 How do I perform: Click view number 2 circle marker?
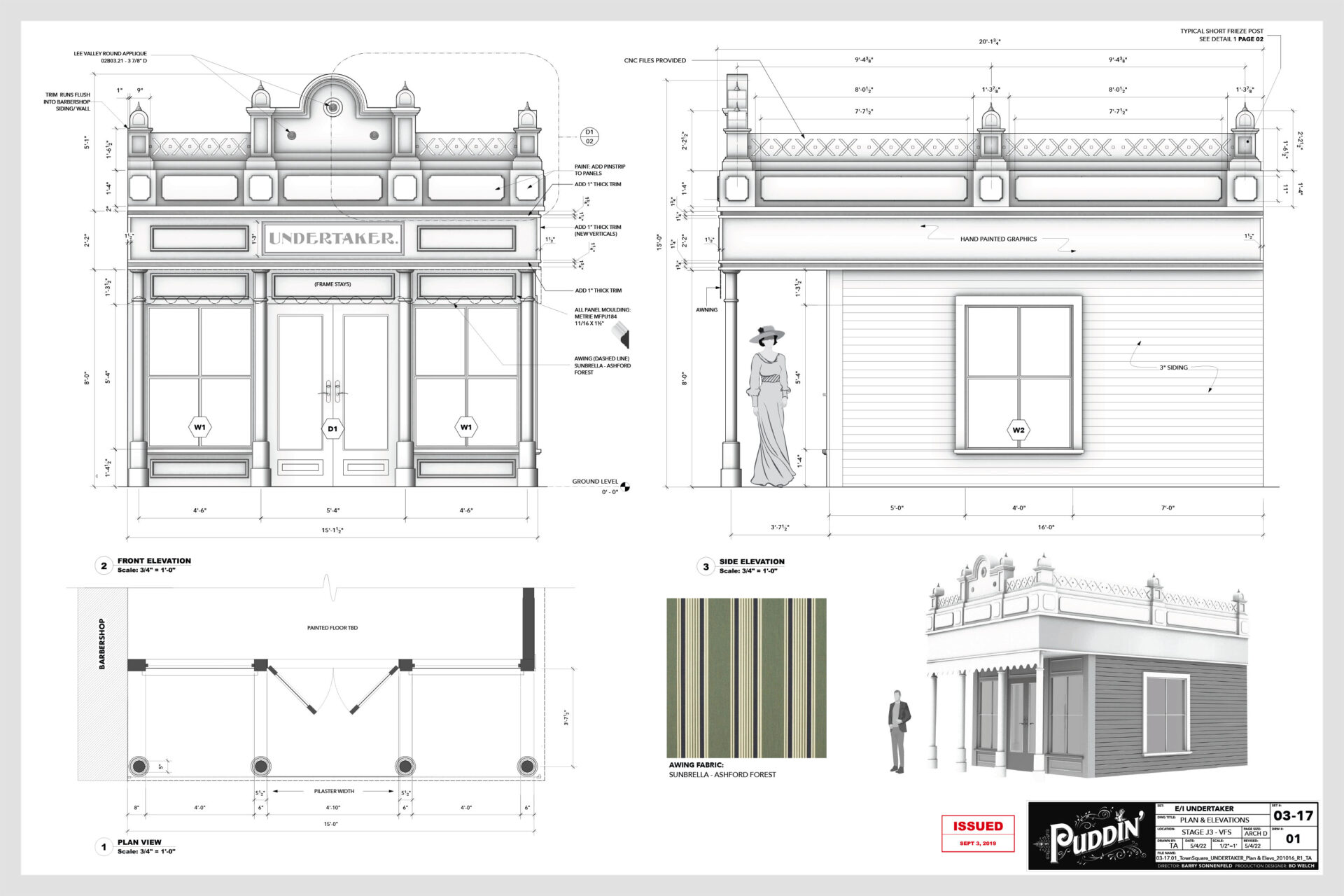(x=104, y=566)
